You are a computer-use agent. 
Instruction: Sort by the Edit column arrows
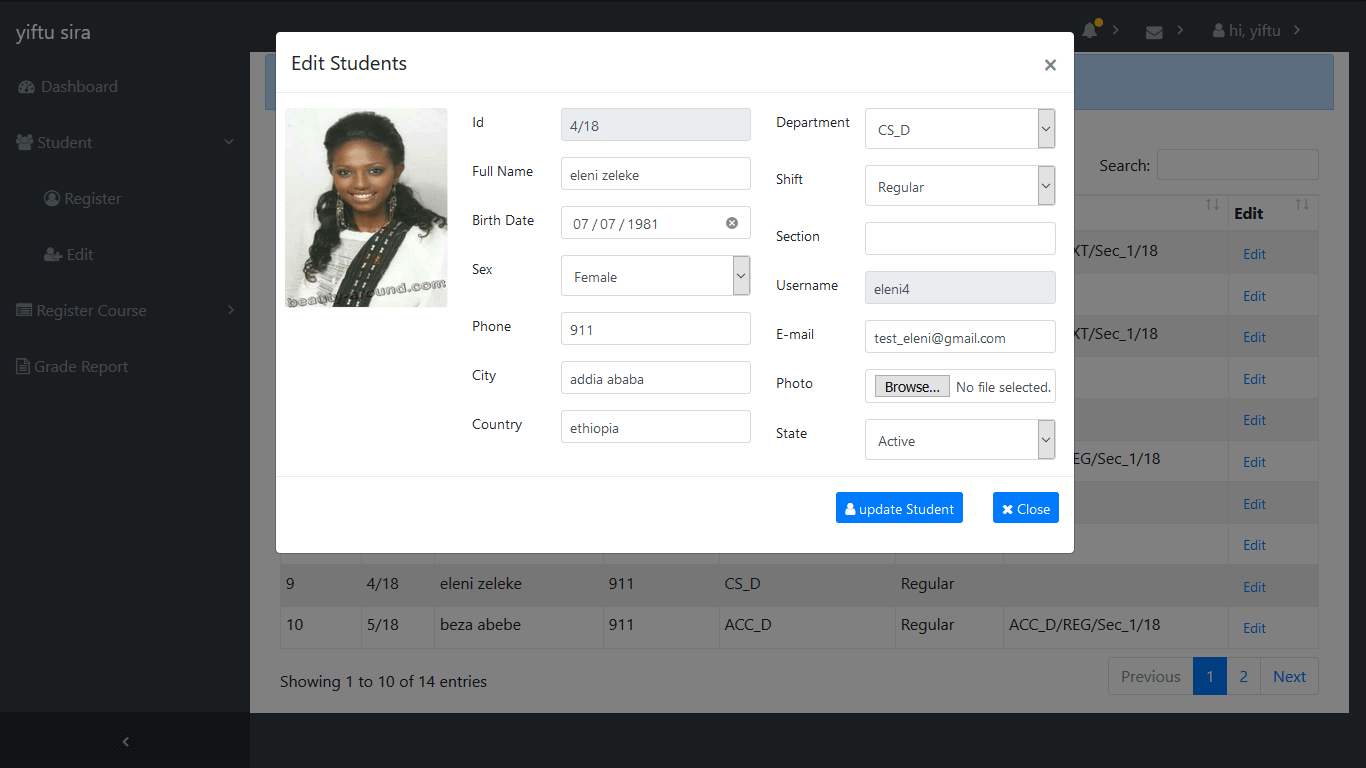[x=1302, y=205]
